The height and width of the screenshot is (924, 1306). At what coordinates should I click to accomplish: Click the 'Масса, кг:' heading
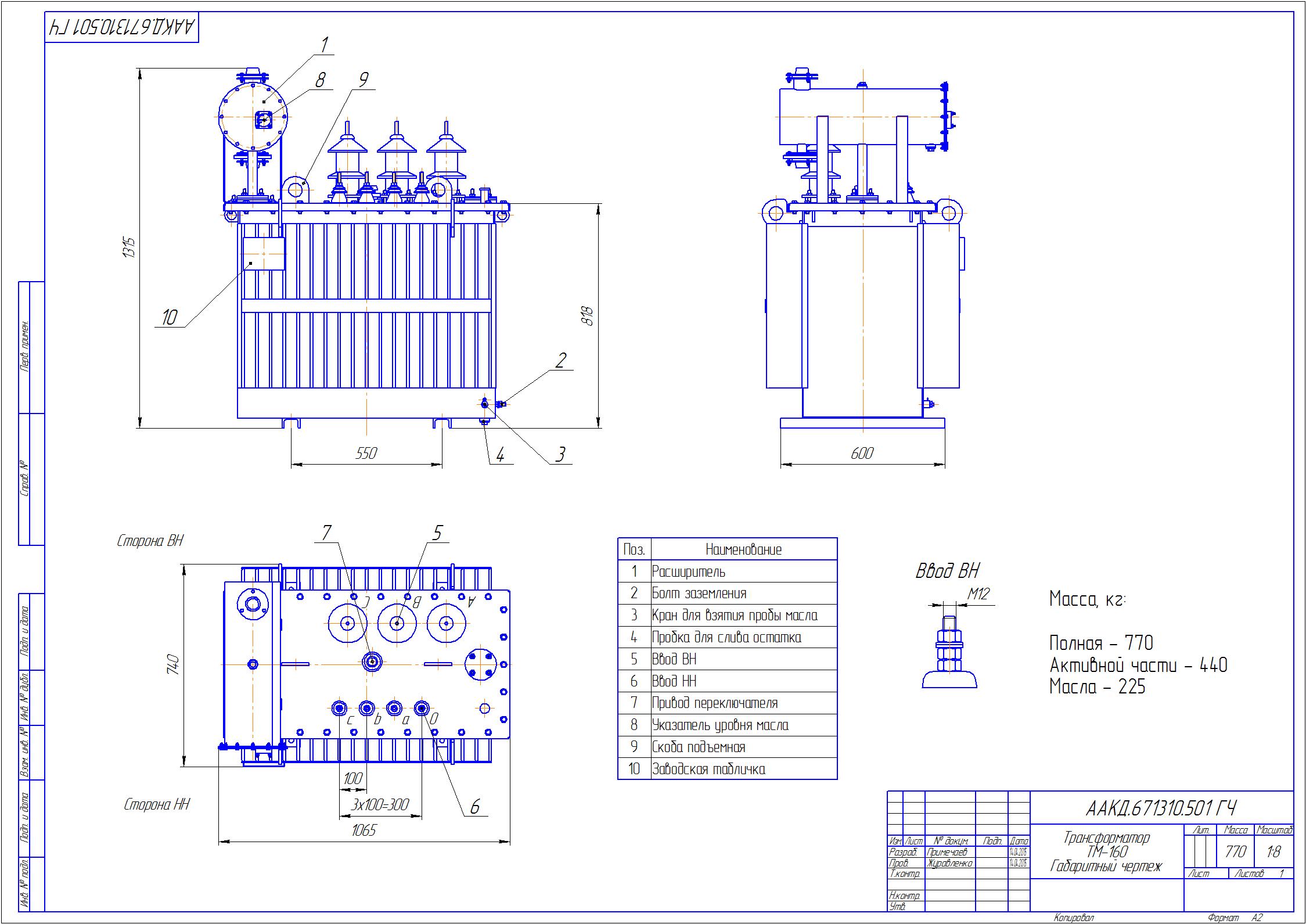pyautogui.click(x=1088, y=599)
